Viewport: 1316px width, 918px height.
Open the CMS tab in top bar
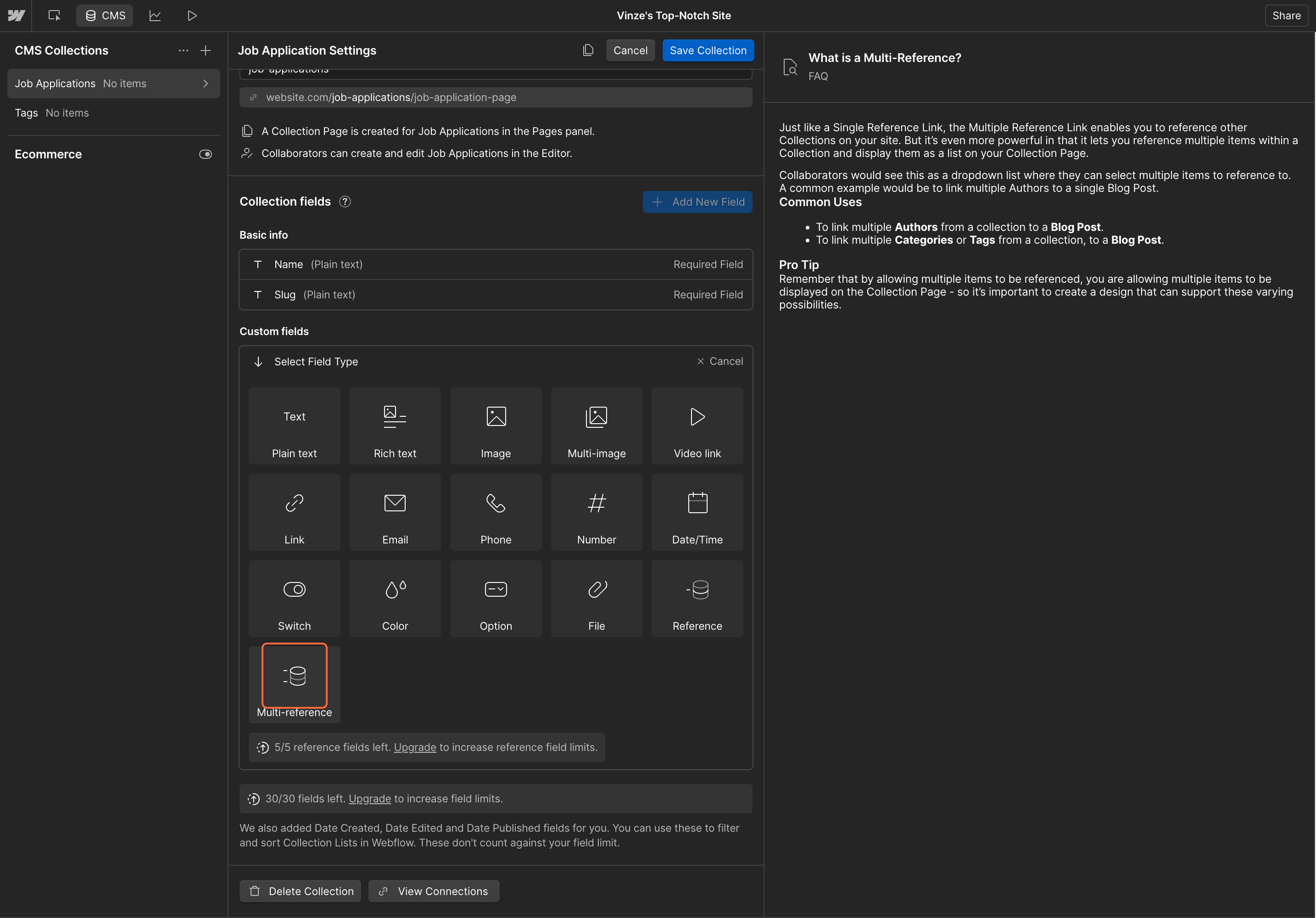click(x=105, y=16)
